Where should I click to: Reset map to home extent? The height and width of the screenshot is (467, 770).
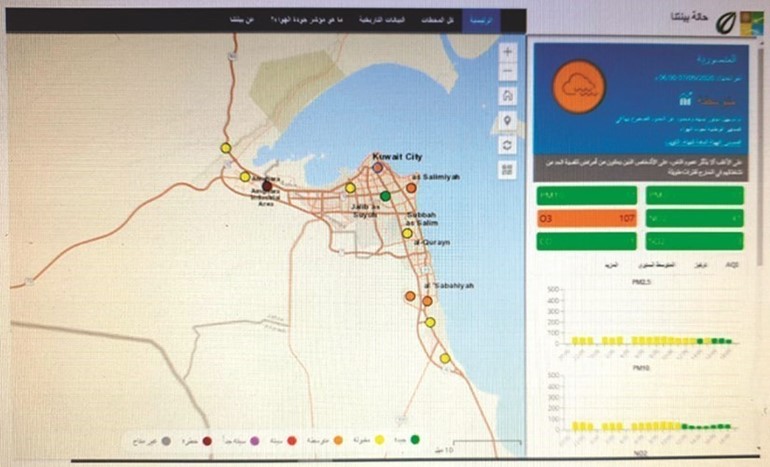click(x=508, y=96)
